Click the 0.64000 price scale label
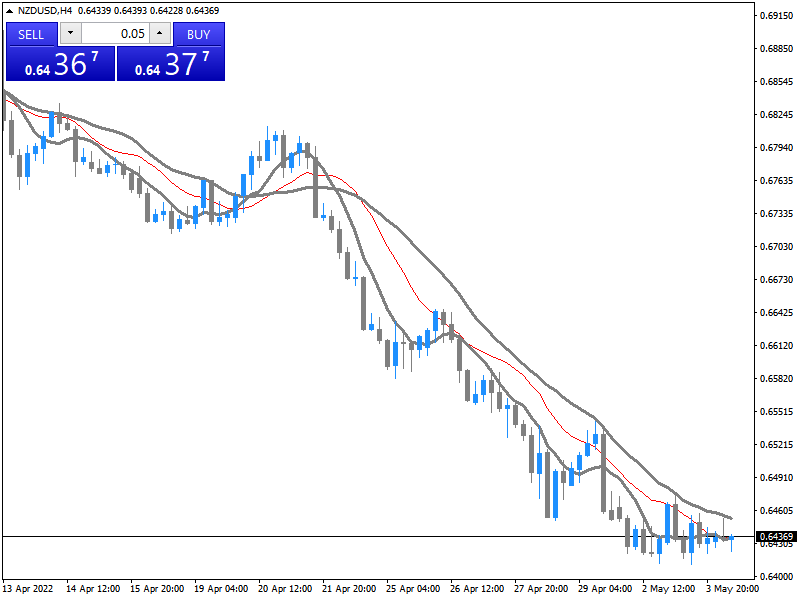This screenshot has width=800, height=600. coord(776,577)
